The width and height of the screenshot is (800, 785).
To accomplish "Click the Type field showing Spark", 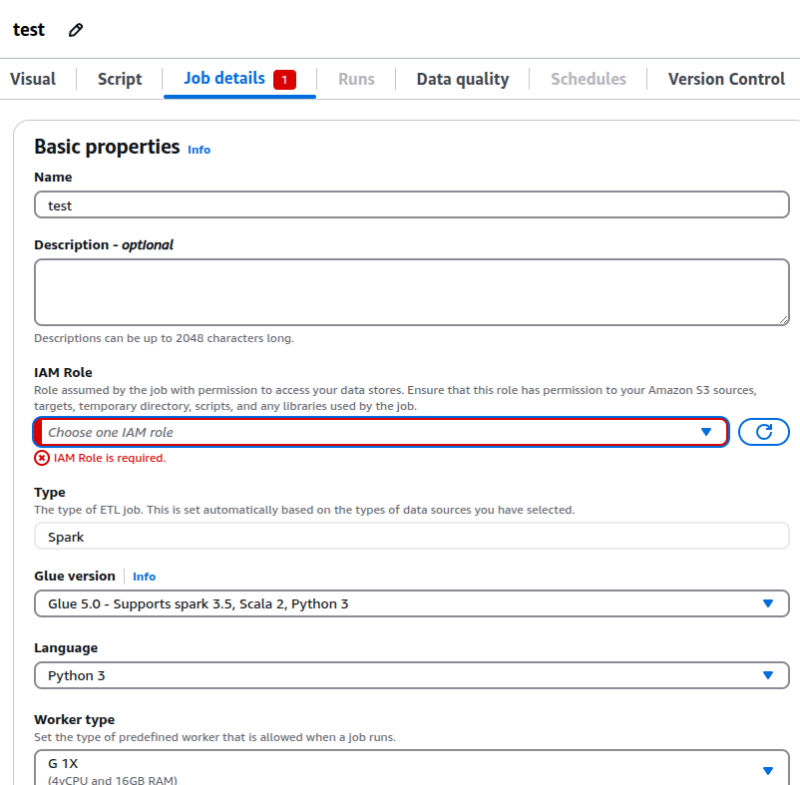I will [411, 537].
